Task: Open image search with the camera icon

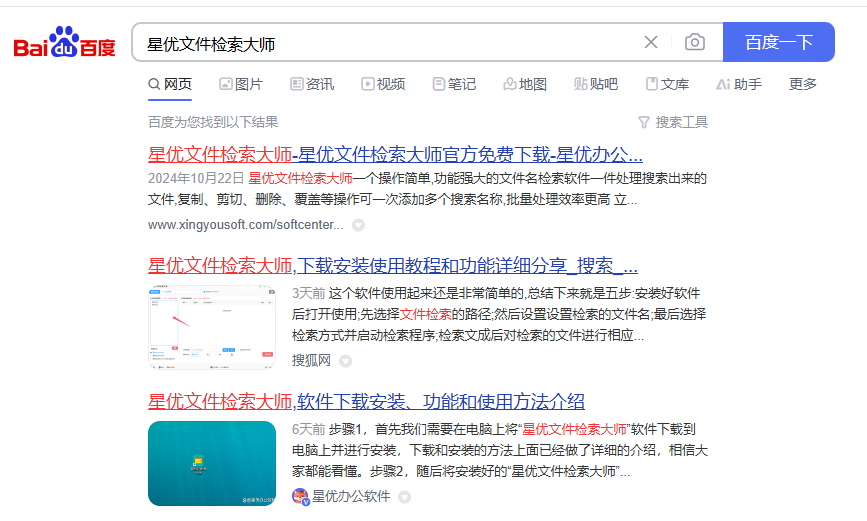Action: 694,42
